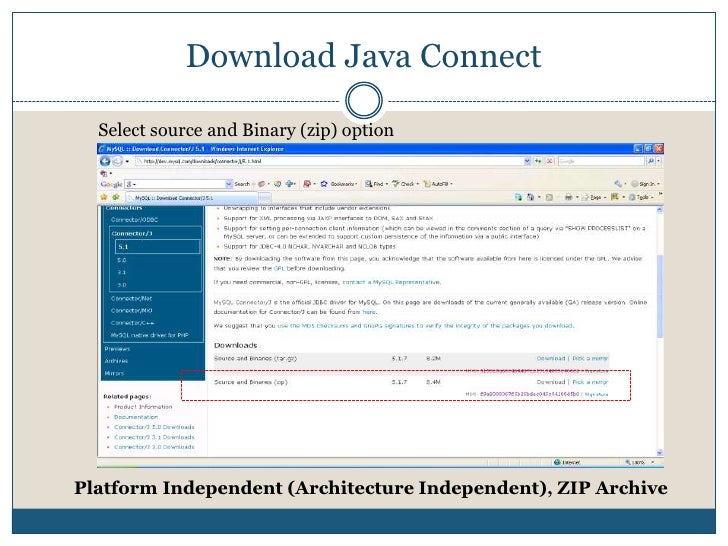This screenshot has height=546, width=728.
Task: Open the Find menu on Google toolbar
Action: coord(376,184)
